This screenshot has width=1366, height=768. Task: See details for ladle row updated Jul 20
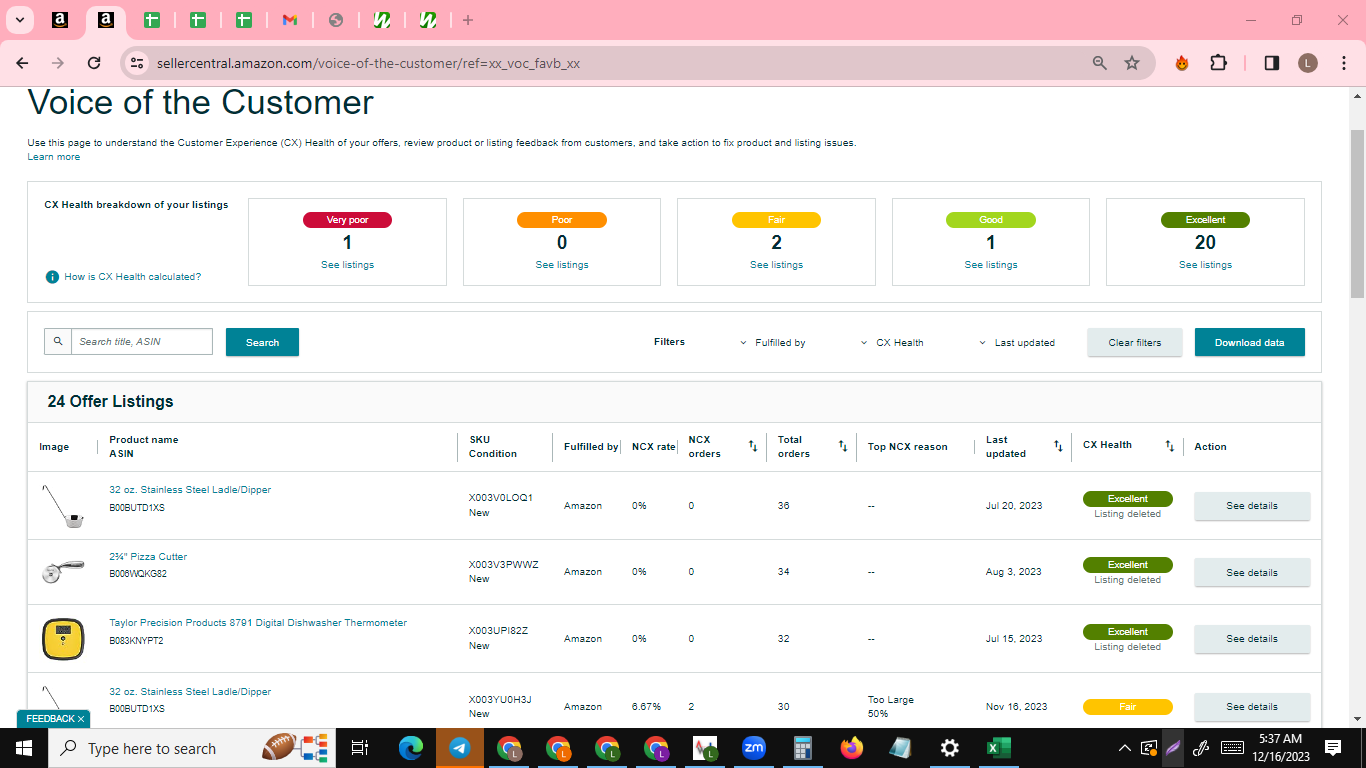click(x=1252, y=506)
